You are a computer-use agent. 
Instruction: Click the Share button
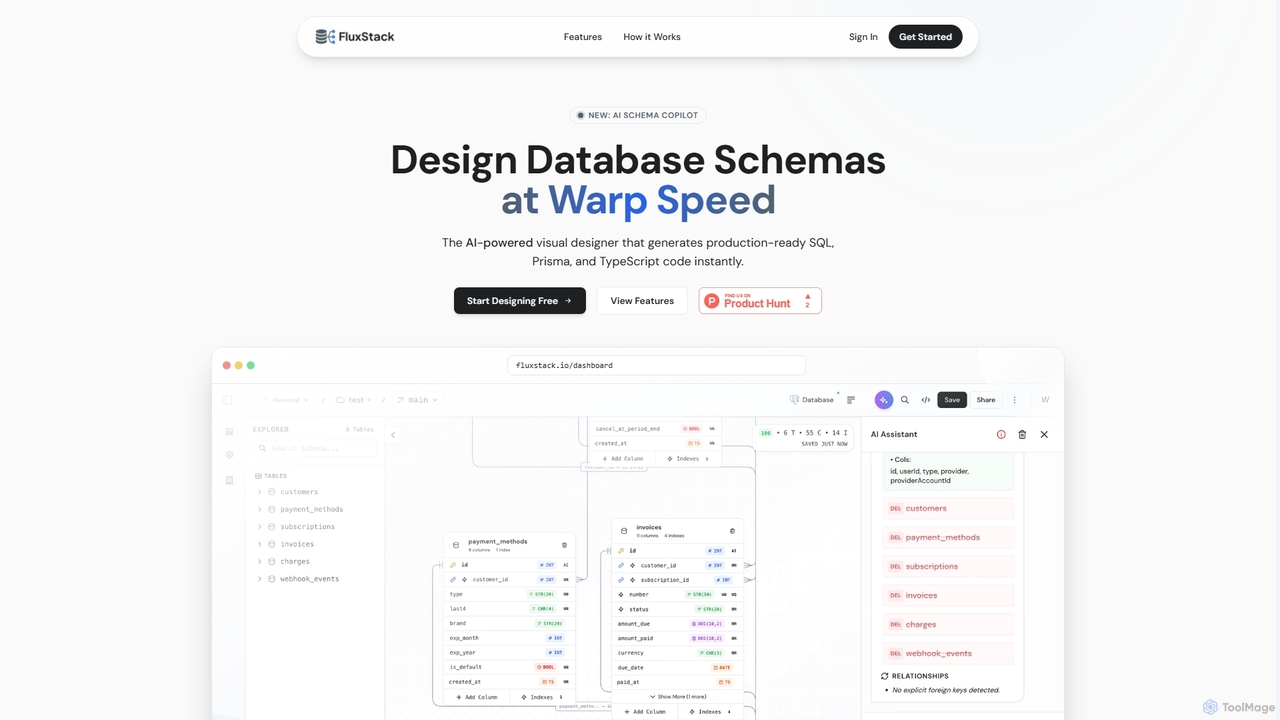(986, 400)
